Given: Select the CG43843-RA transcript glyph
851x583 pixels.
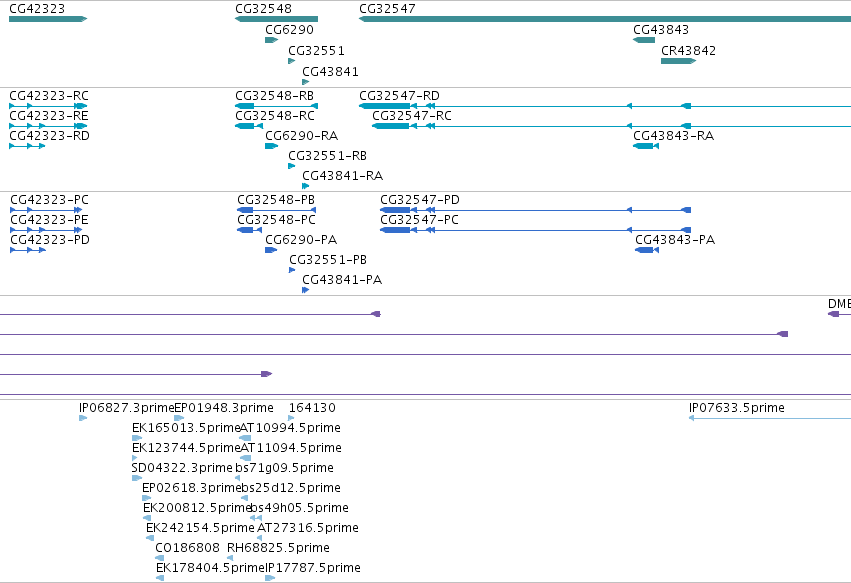Looking at the screenshot, I should (646, 146).
